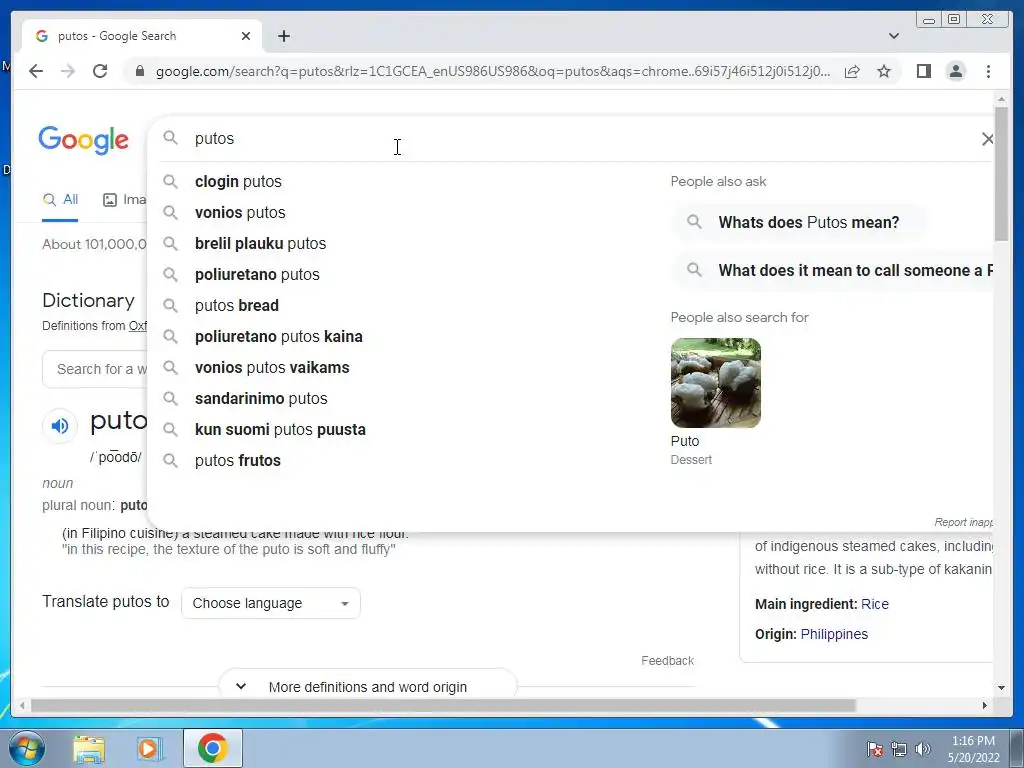Reload the page with refresh icon
1024x768 pixels.
(100, 71)
